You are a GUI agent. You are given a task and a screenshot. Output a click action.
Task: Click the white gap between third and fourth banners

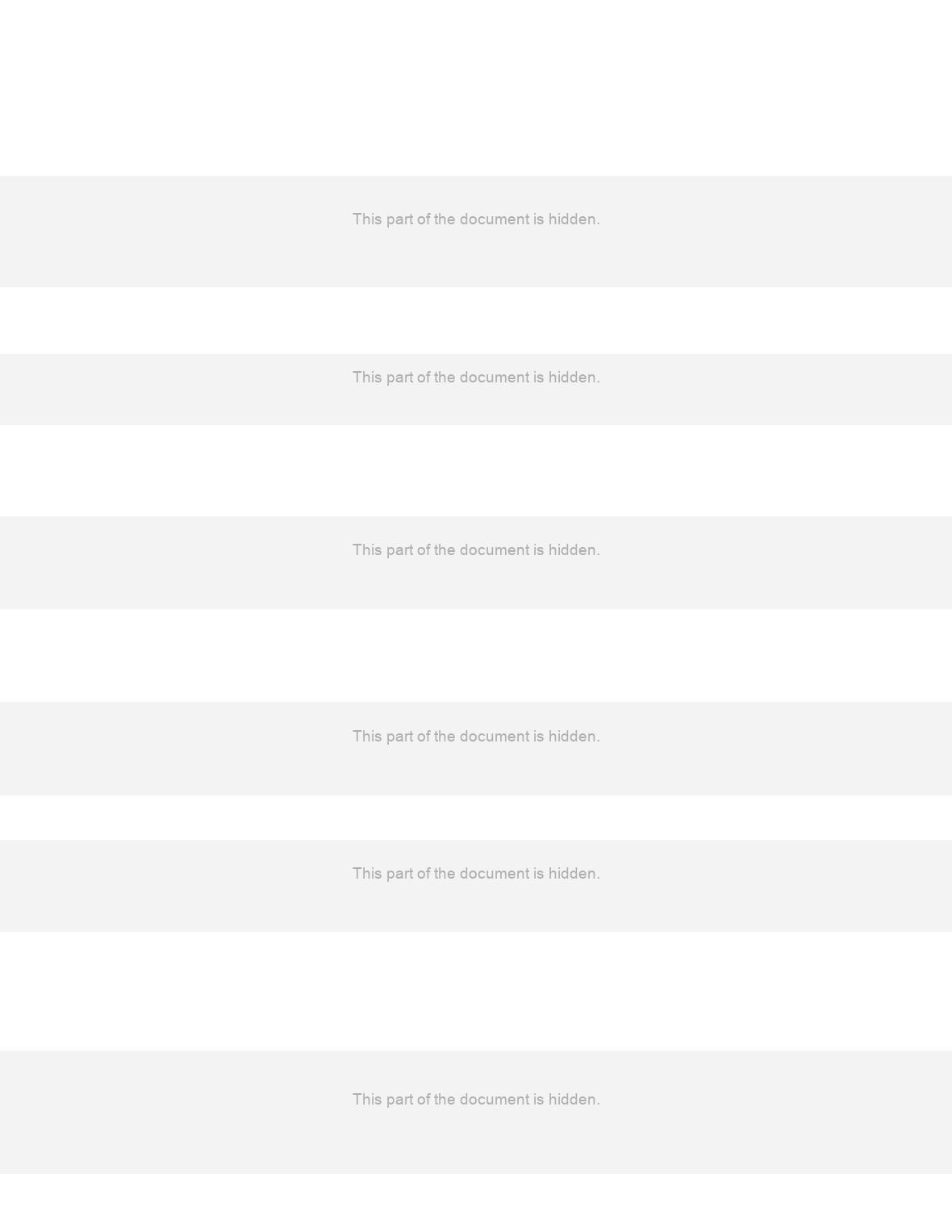476,655
